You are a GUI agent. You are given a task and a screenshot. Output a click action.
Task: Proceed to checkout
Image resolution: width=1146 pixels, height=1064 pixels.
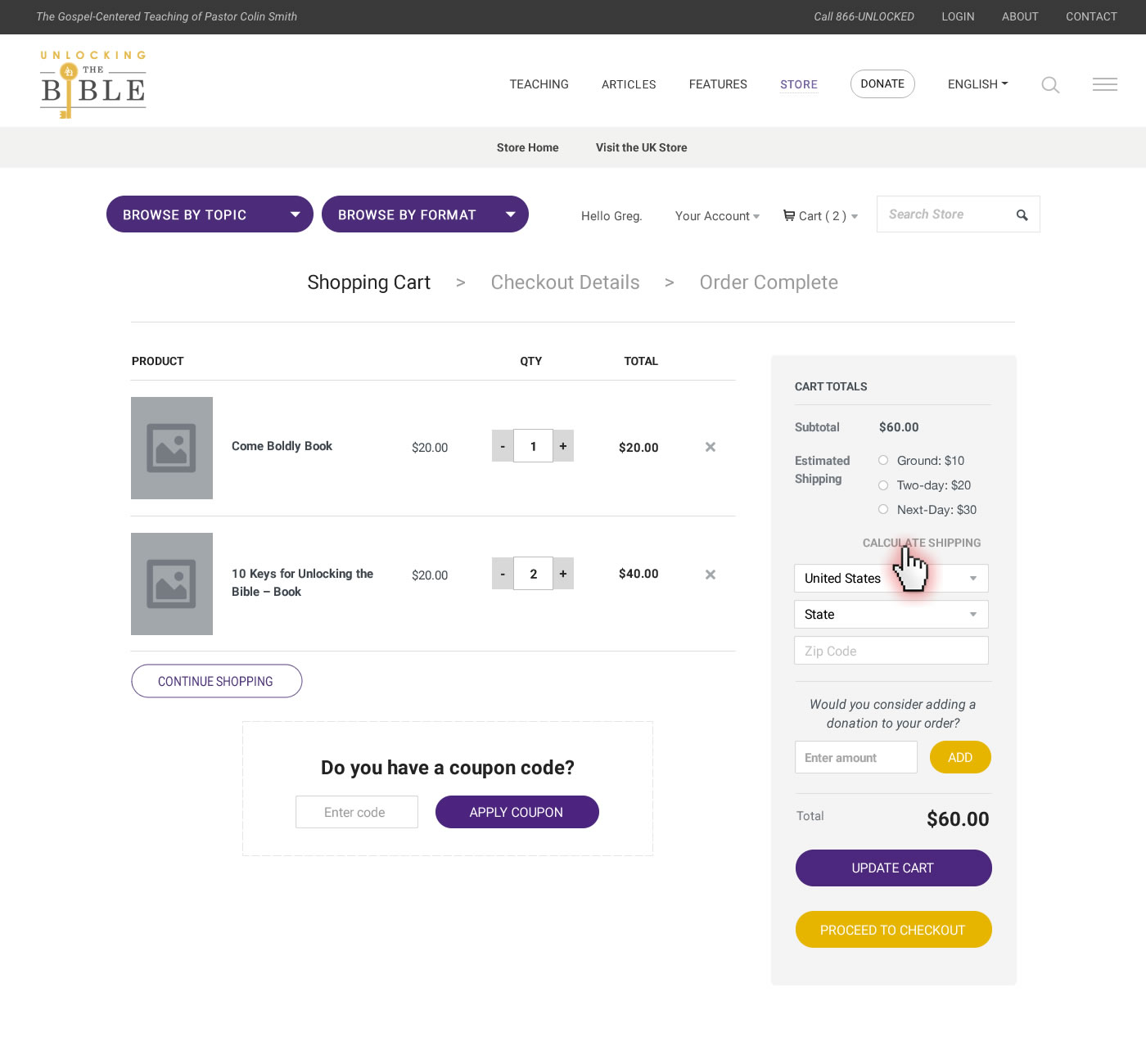894,930
